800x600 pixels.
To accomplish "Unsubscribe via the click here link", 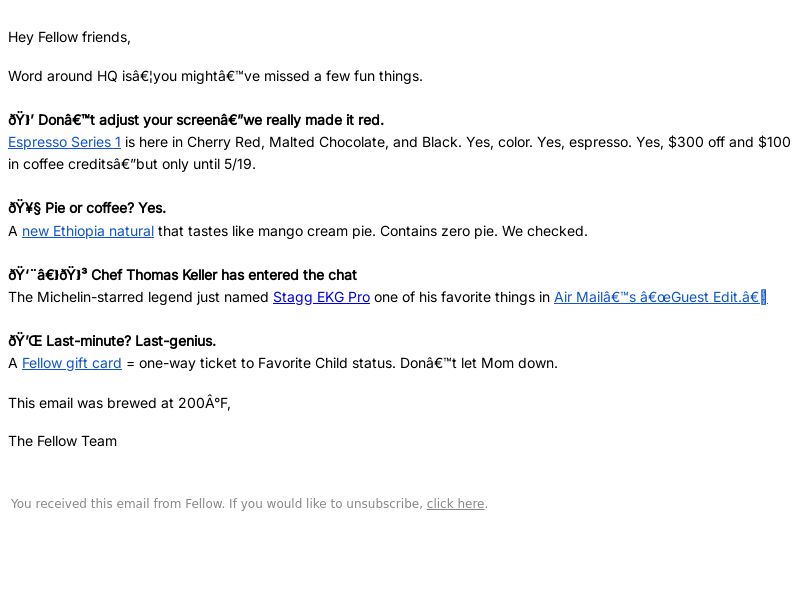I will click(455, 504).
